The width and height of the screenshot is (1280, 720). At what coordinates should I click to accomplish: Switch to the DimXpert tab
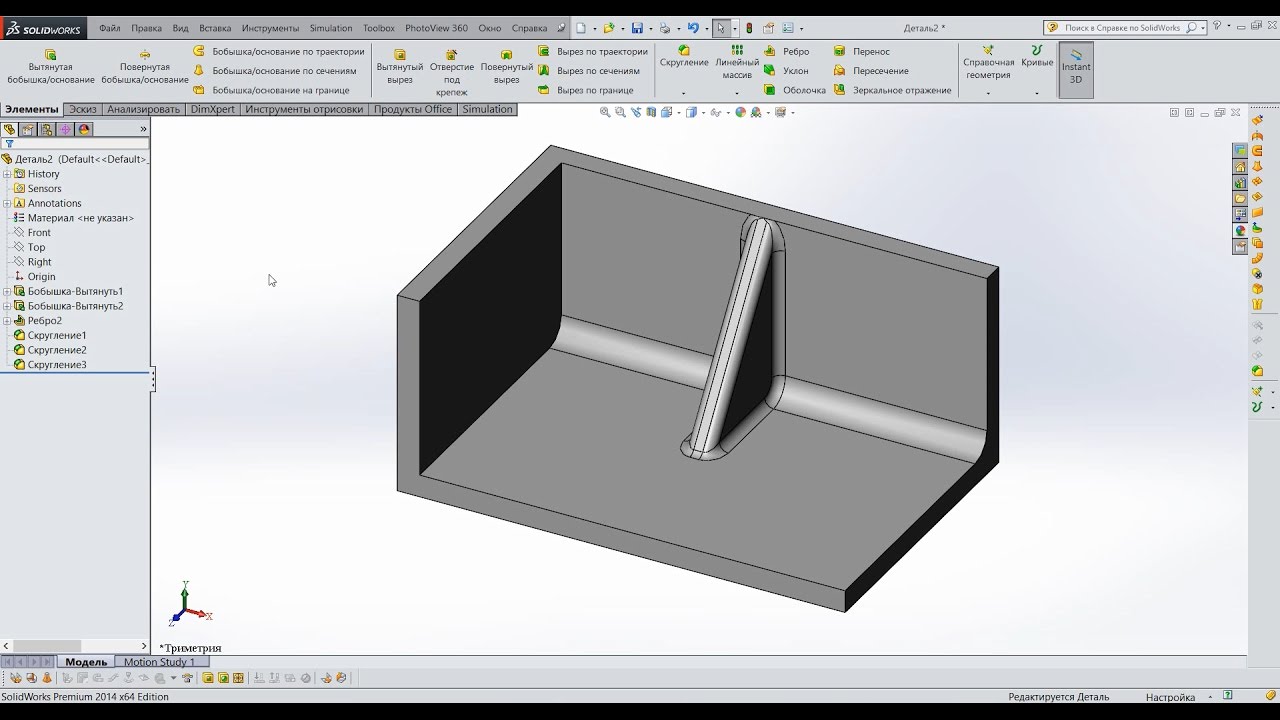click(212, 109)
